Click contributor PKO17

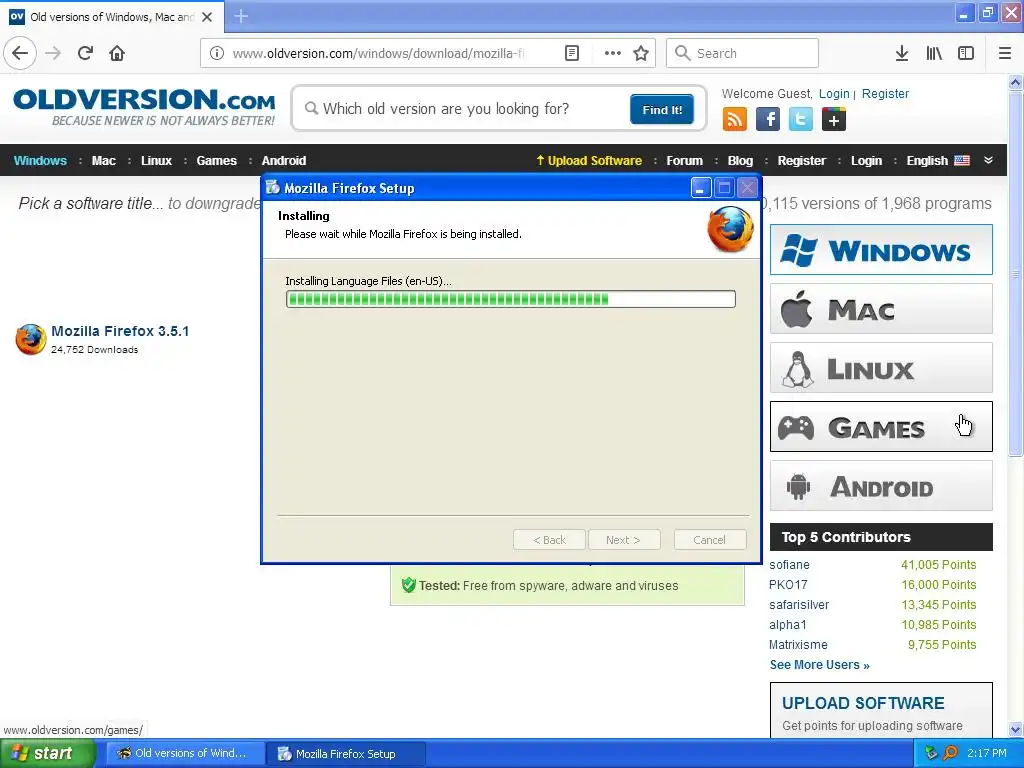tap(788, 585)
